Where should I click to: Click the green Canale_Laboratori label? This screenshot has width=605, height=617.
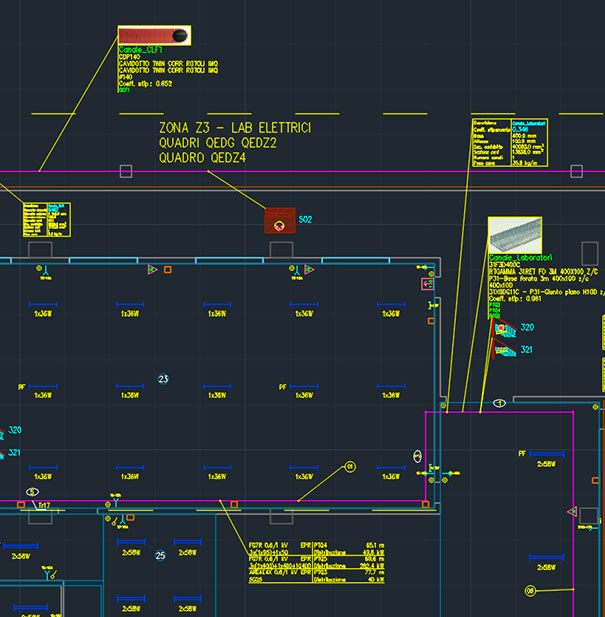click(520, 258)
